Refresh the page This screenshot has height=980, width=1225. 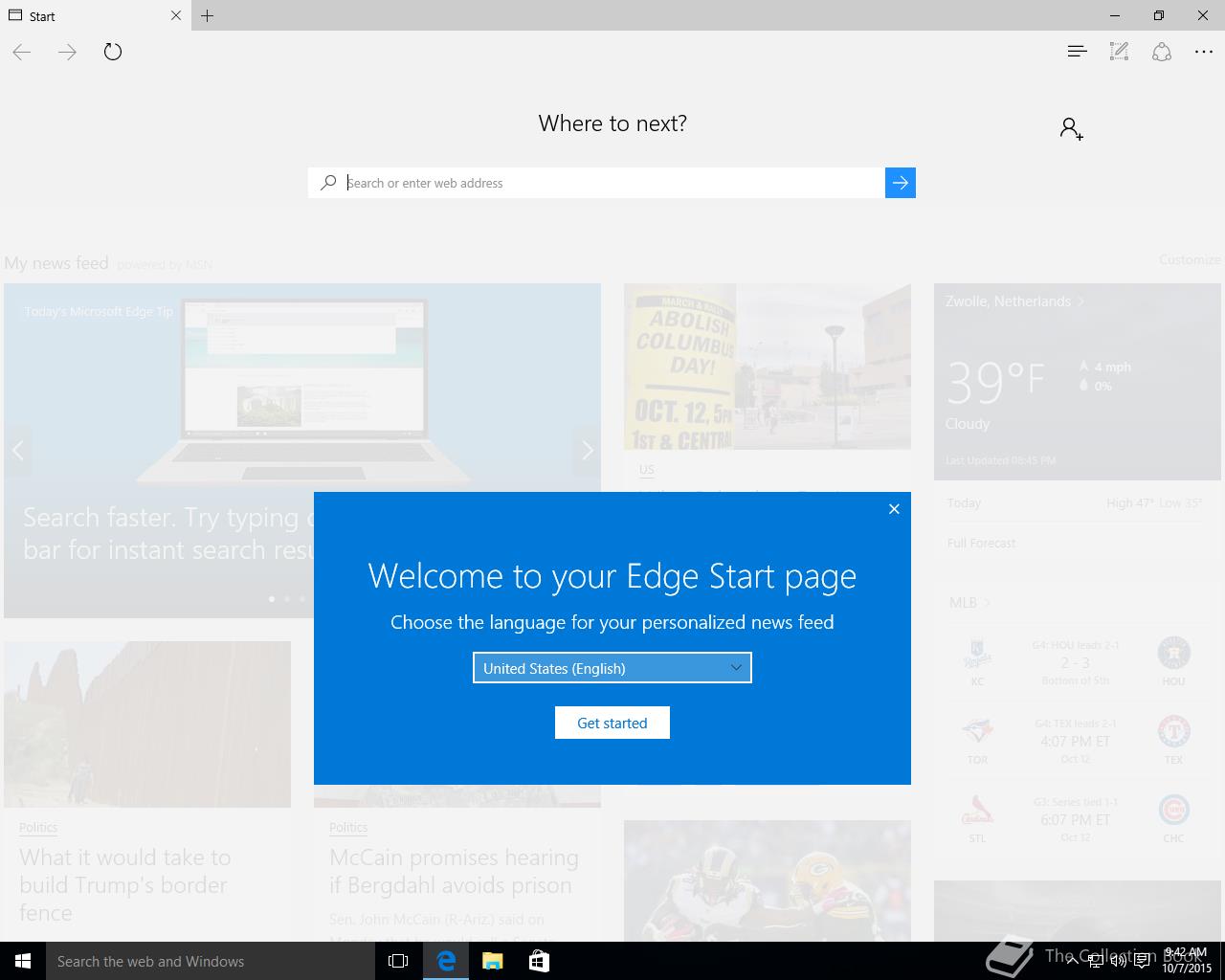(x=113, y=52)
